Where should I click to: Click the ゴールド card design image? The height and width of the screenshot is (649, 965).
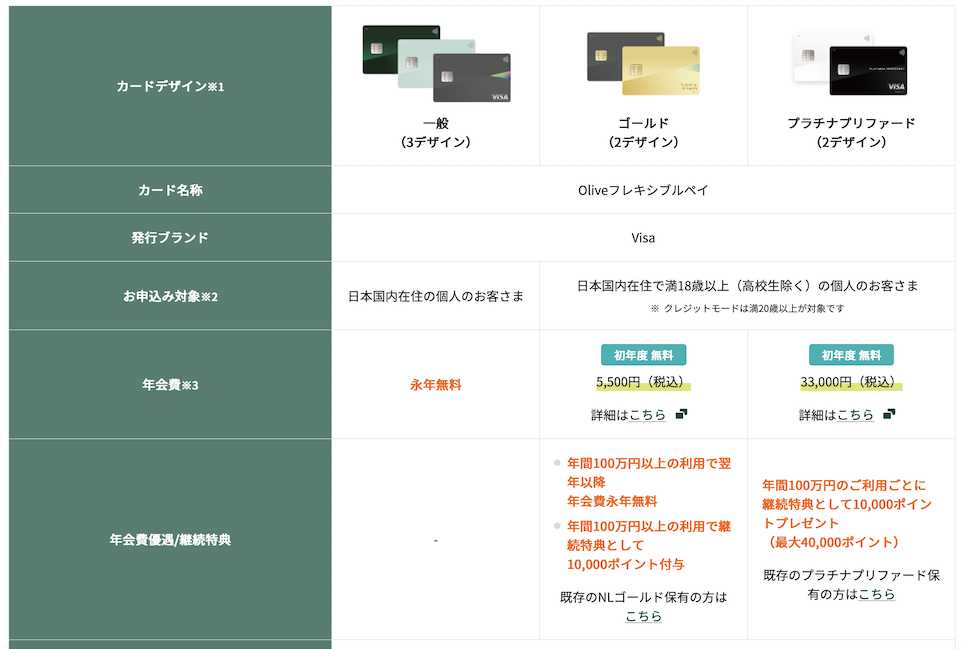[x=643, y=63]
